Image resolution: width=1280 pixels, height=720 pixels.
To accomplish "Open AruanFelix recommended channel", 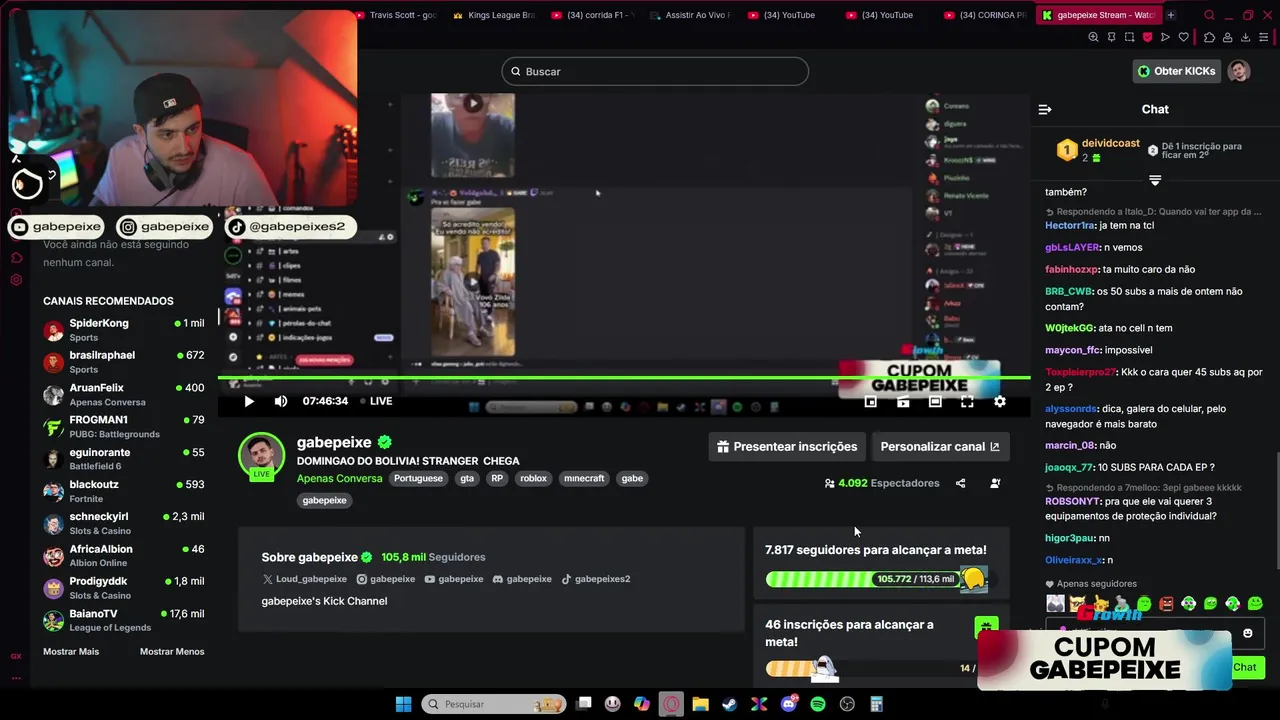I will [x=124, y=394].
